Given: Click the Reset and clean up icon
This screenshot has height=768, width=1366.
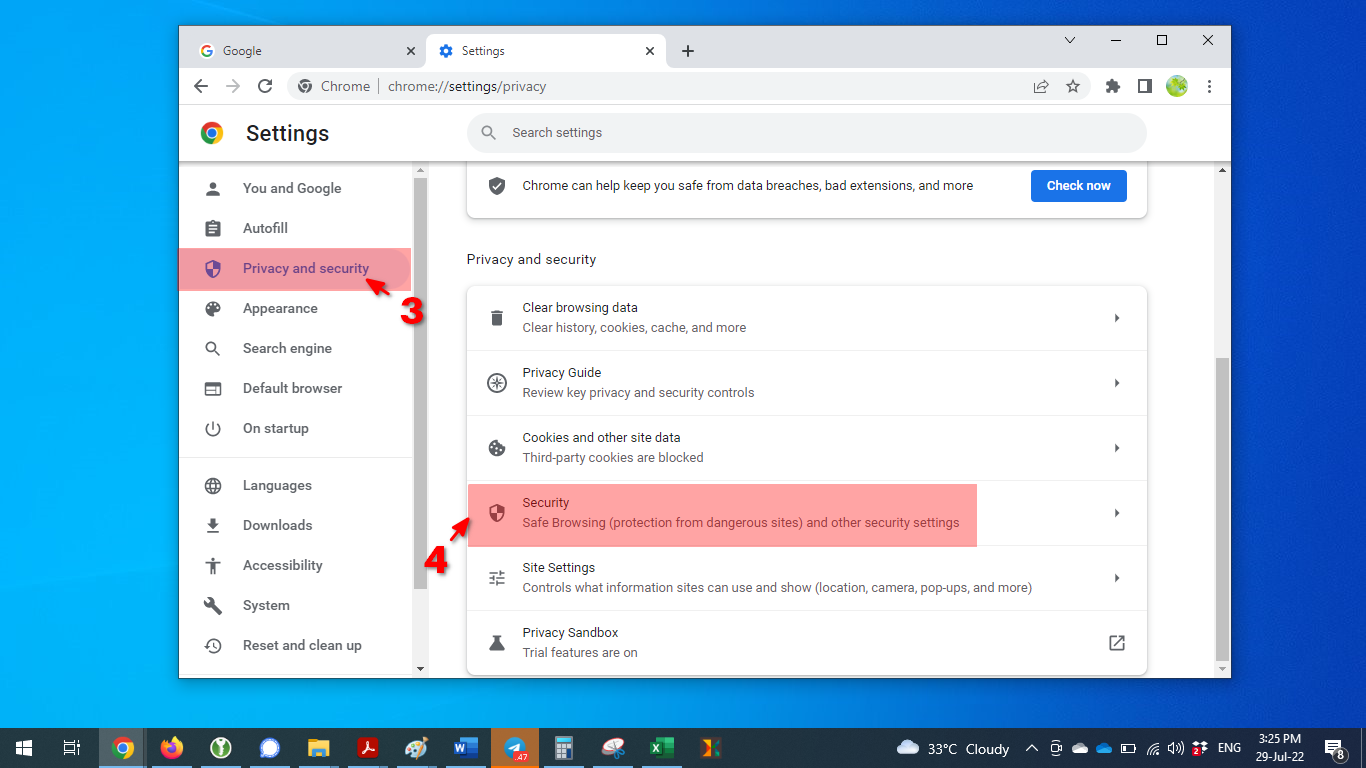Looking at the screenshot, I should tap(213, 646).
